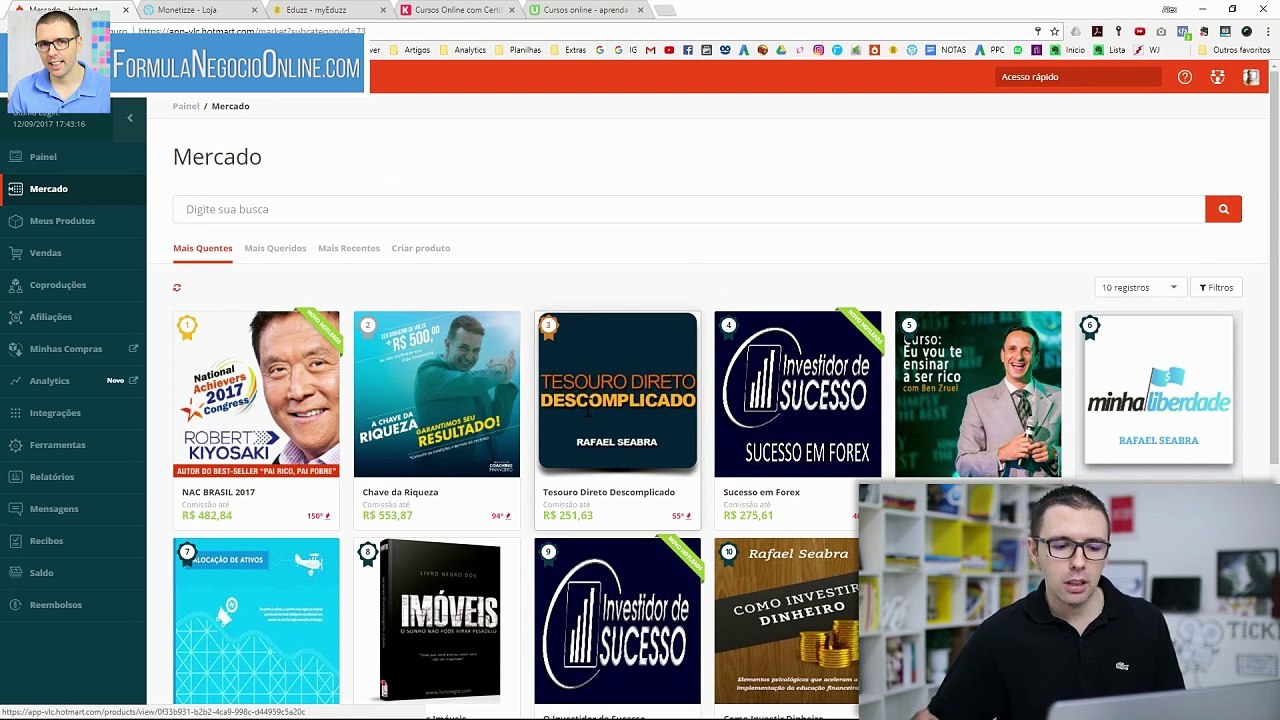Screen dimensions: 1280x720
Task: Click the help question mark icon
Action: [1185, 77]
